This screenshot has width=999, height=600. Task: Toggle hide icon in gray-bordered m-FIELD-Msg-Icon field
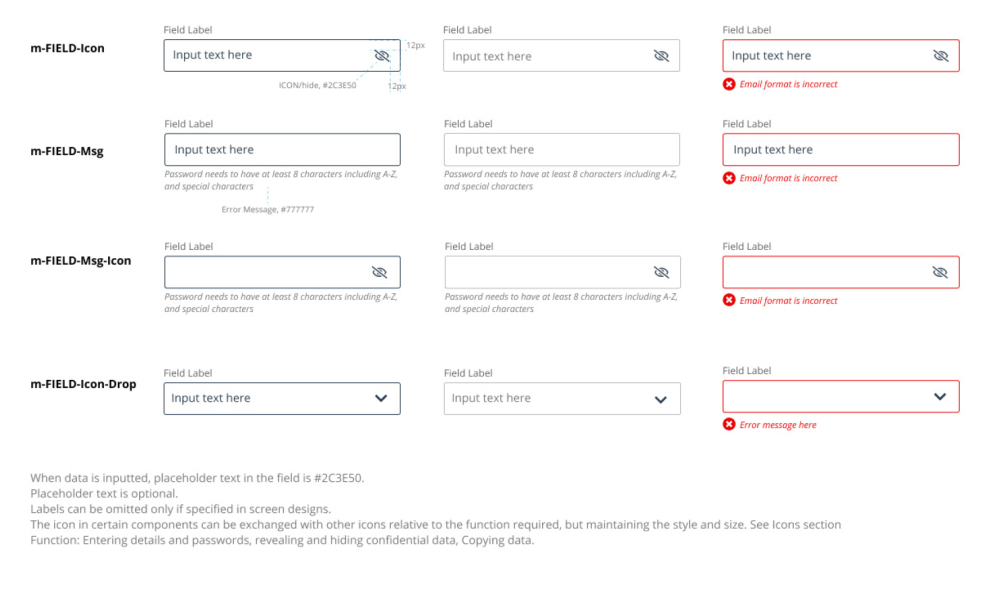661,272
